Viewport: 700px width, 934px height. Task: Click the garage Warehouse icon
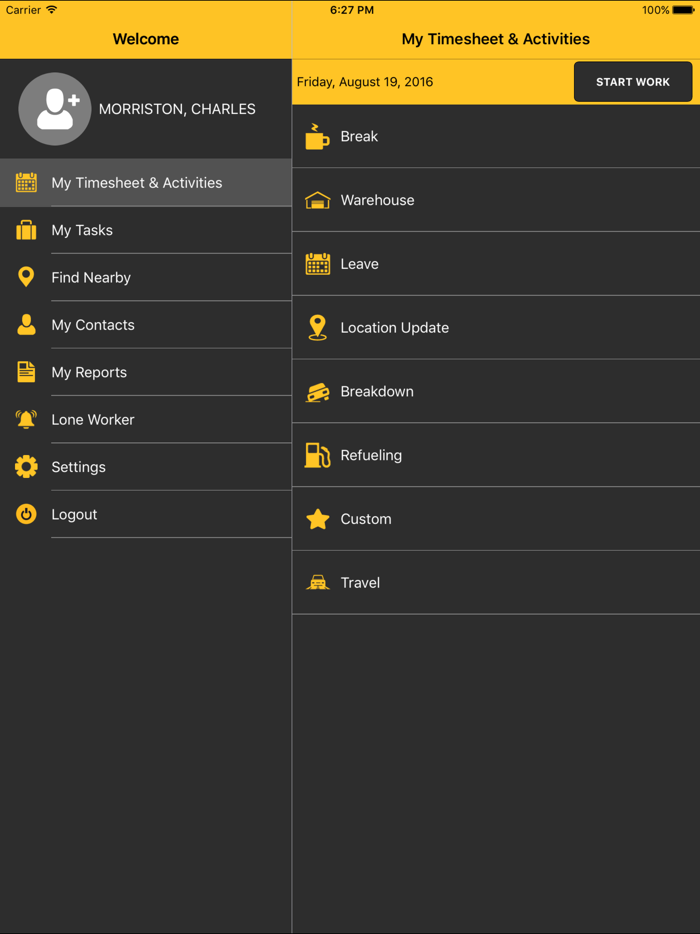tap(318, 200)
